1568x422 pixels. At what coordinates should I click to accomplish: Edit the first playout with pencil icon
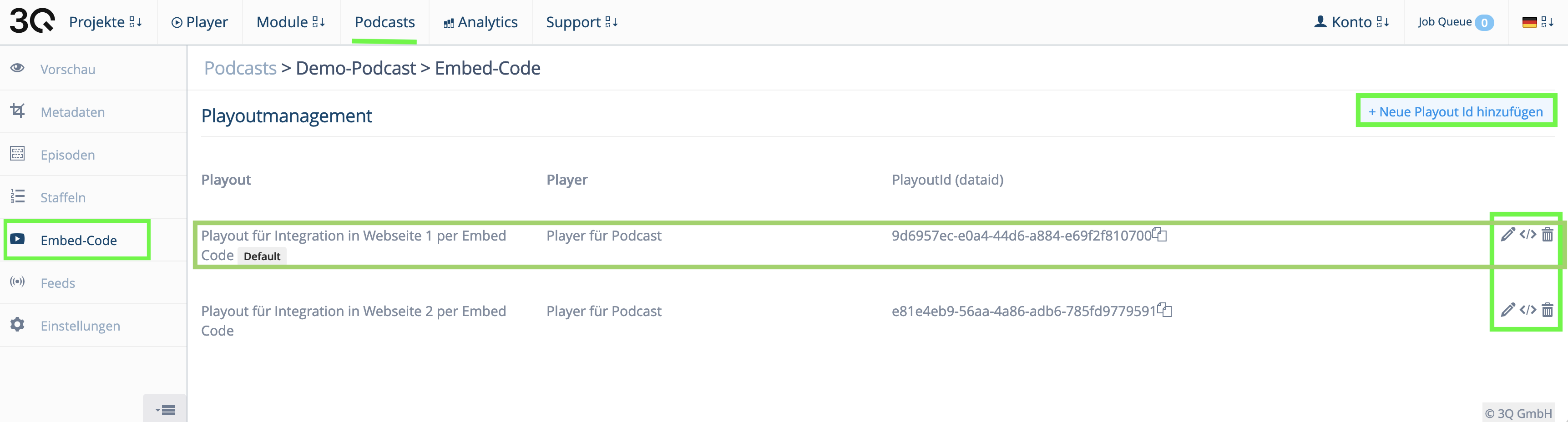coord(1507,235)
